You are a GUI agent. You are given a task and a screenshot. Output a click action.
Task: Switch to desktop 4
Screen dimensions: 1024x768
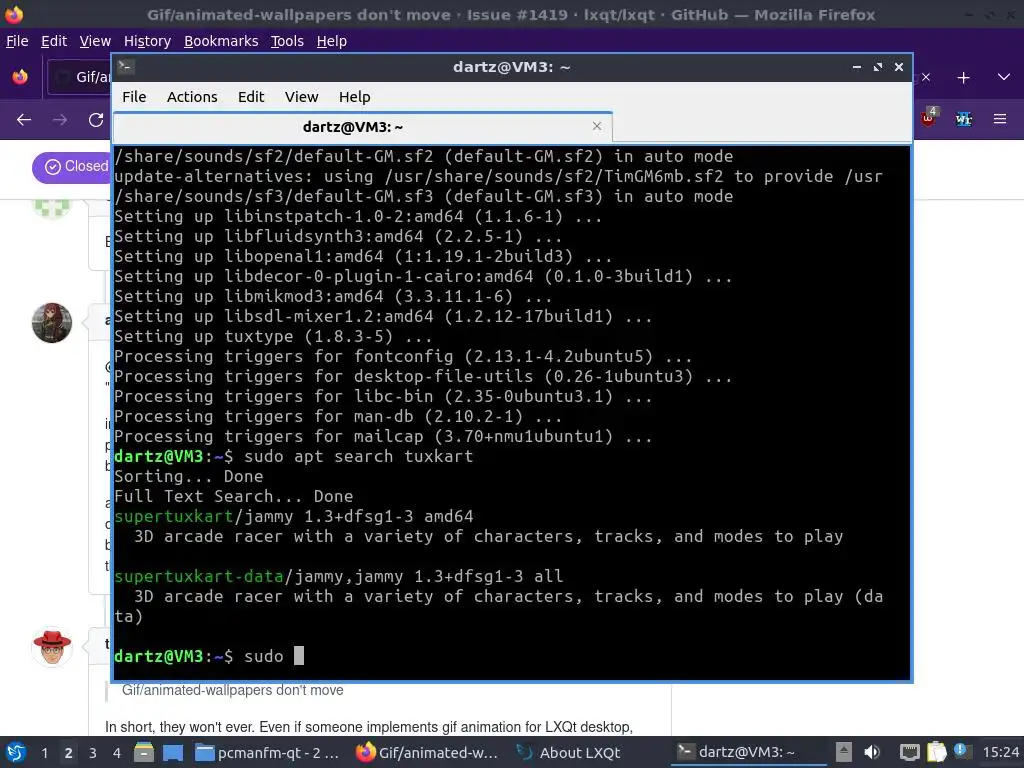pos(116,753)
